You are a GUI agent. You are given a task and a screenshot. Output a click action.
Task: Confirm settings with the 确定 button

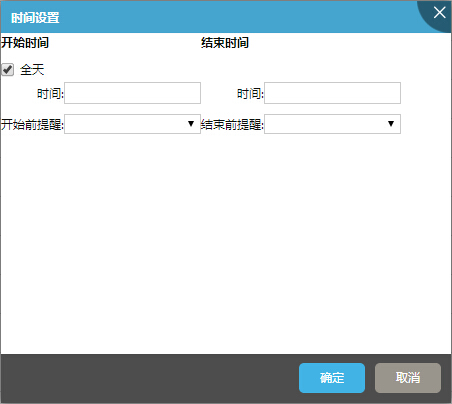[332, 378]
